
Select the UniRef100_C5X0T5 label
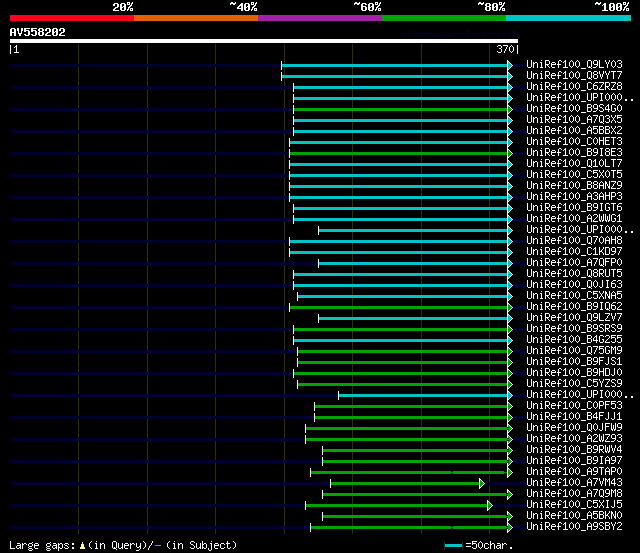pyautogui.click(x=574, y=175)
